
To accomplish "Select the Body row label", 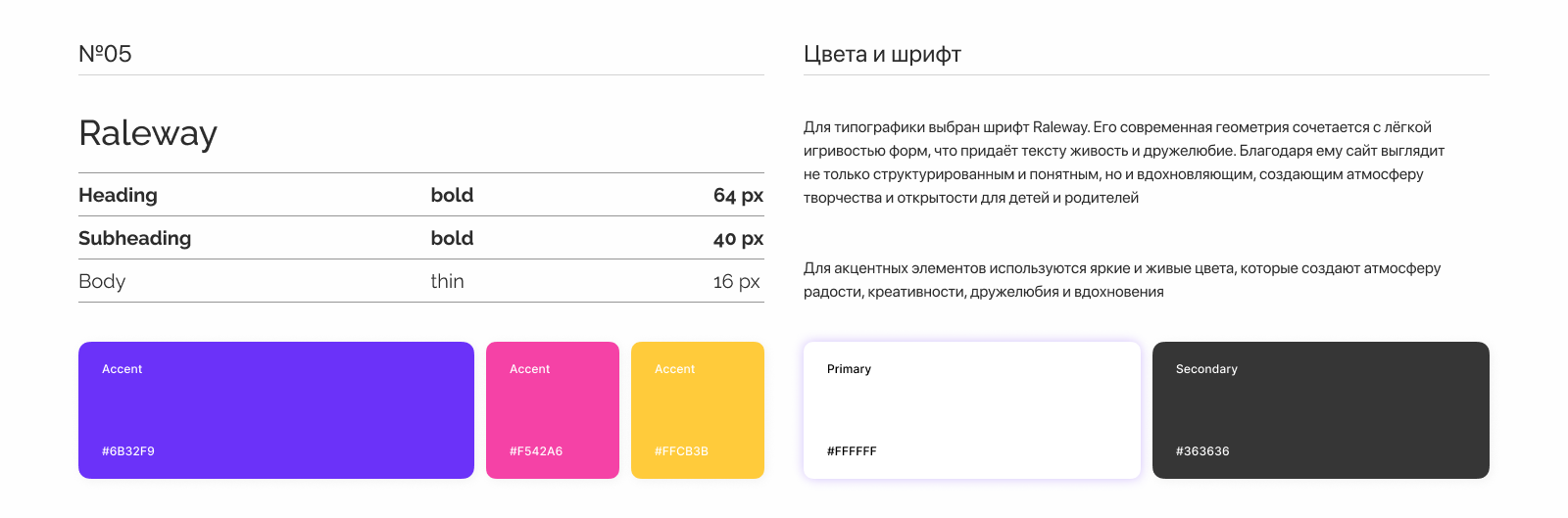I will (x=102, y=281).
